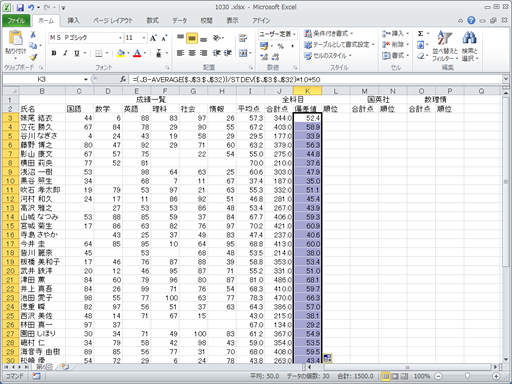Click the Merge and Center icon
512x384 pixels.
click(x=243, y=53)
